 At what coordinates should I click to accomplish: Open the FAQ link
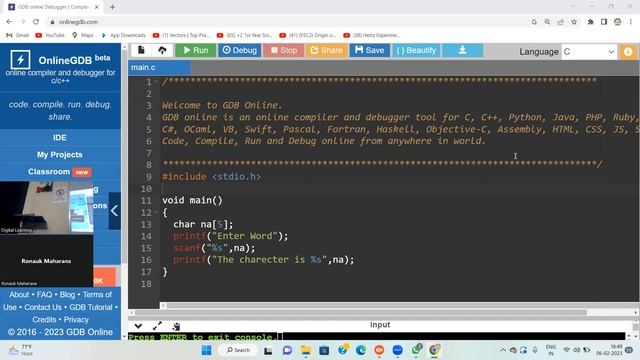44,295
